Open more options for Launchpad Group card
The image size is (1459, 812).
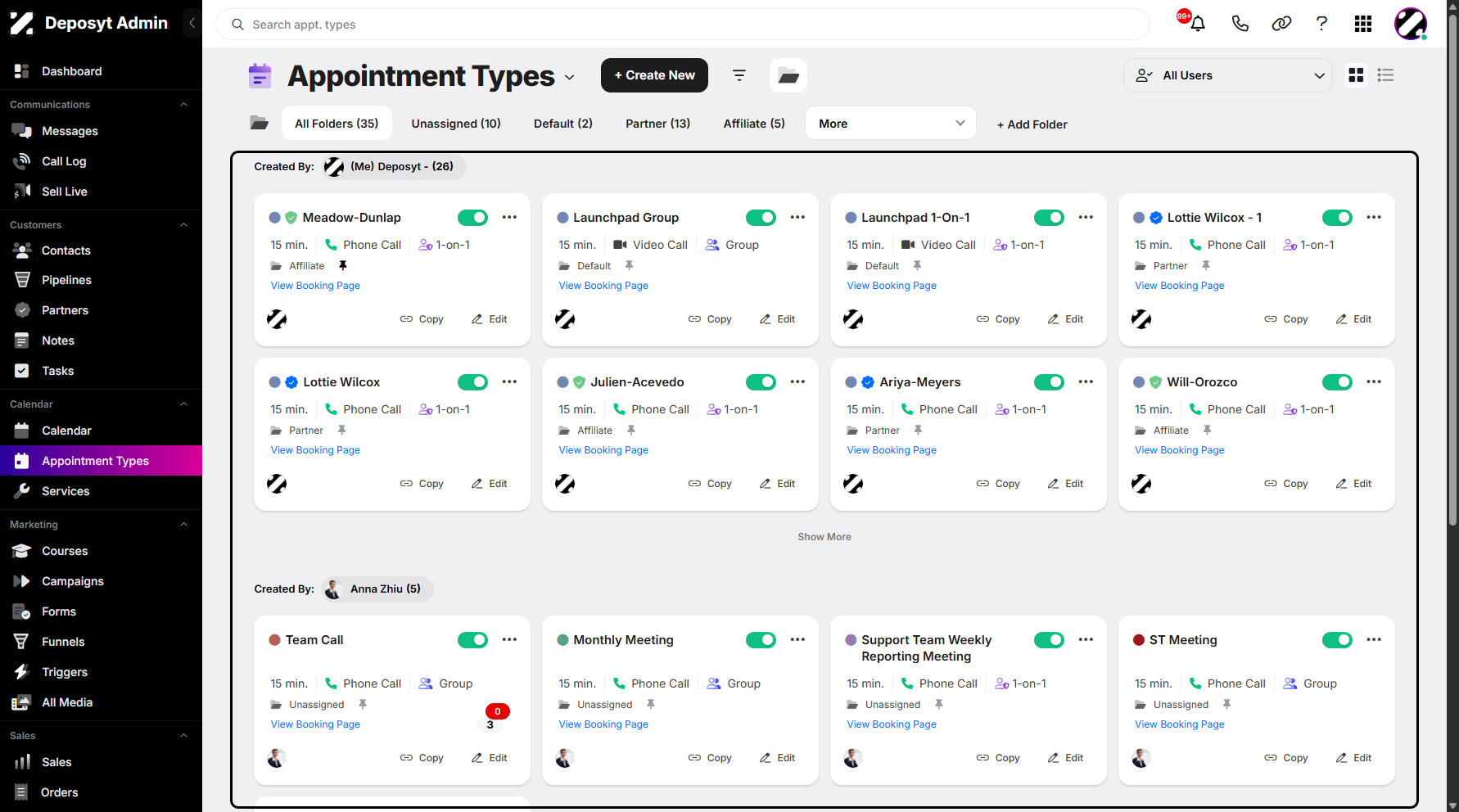(x=797, y=218)
